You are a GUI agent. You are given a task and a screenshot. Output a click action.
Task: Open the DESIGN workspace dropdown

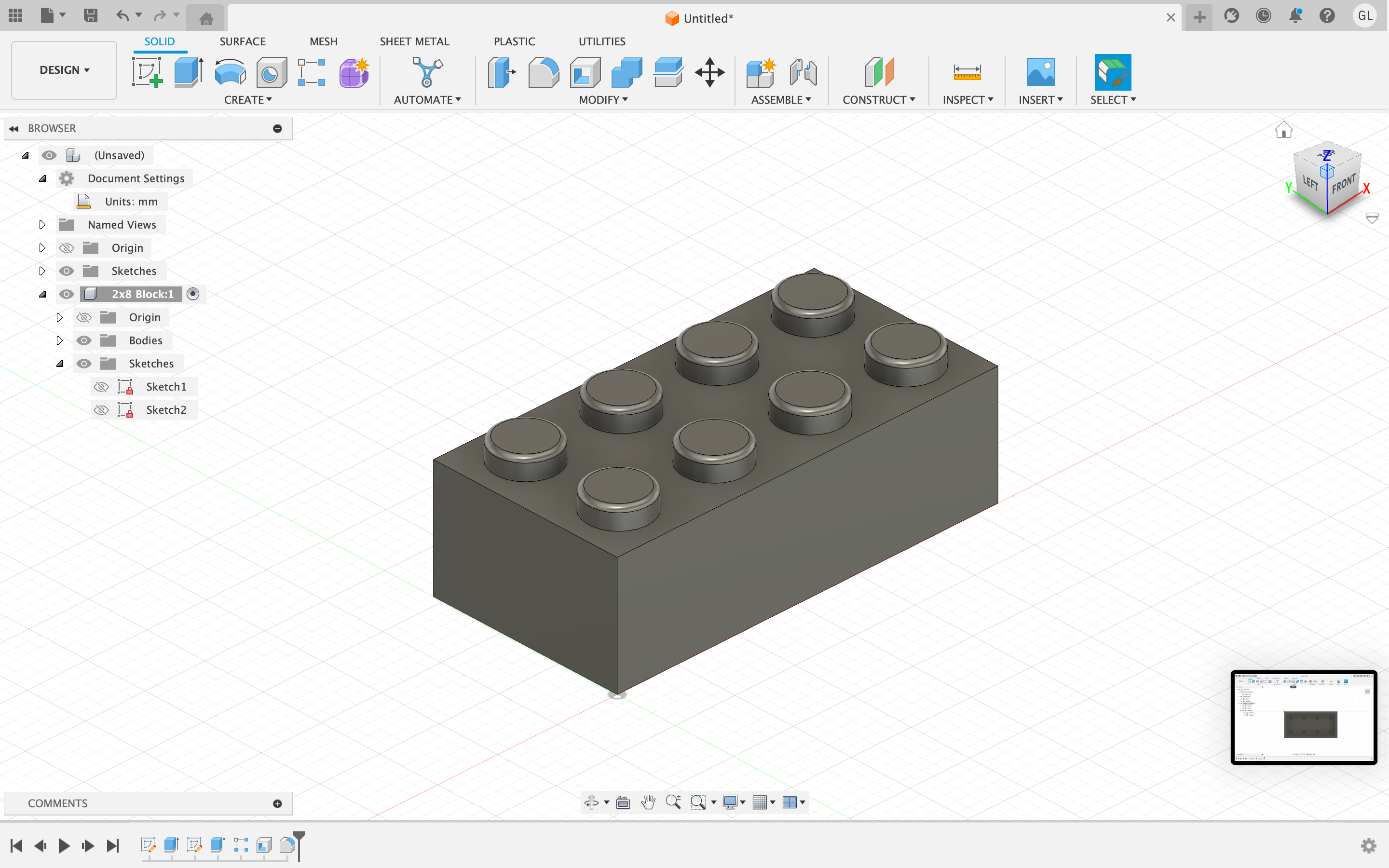pos(64,70)
